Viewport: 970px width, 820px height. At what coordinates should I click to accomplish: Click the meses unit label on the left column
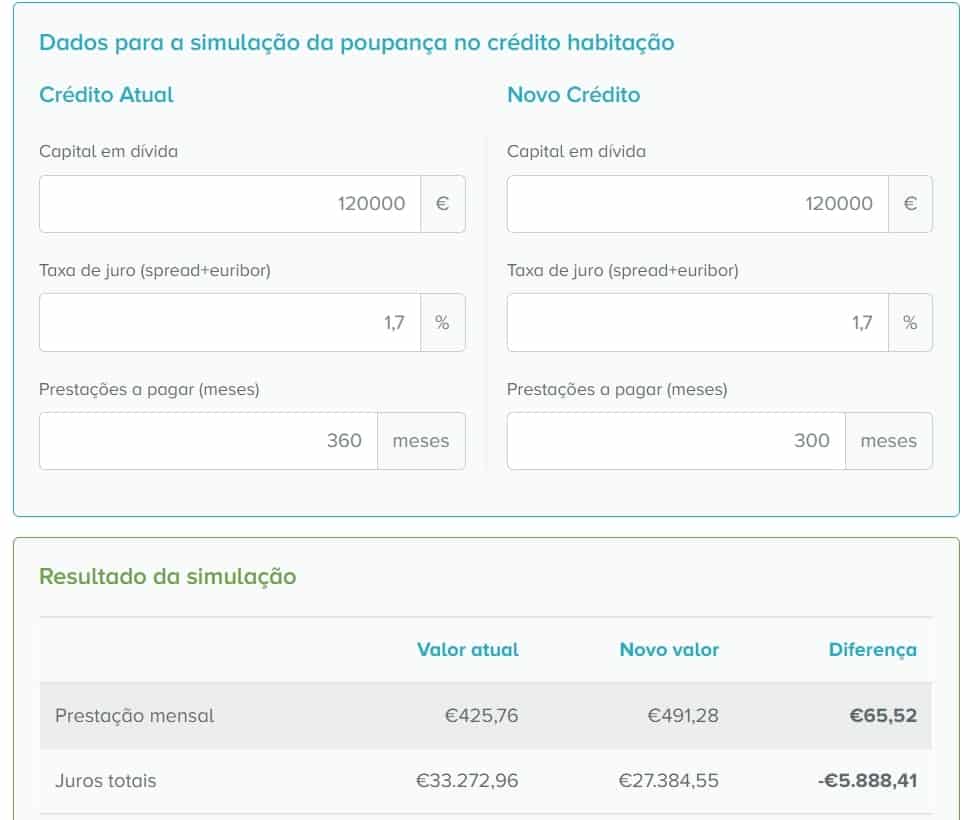click(421, 440)
